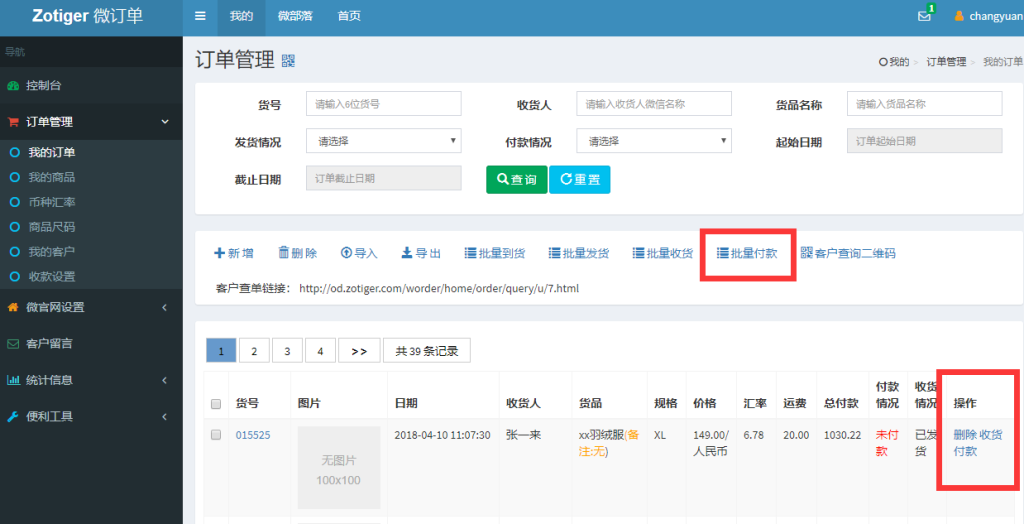
Task: Click 删除 link in order 015525 row
Action: [965, 435]
